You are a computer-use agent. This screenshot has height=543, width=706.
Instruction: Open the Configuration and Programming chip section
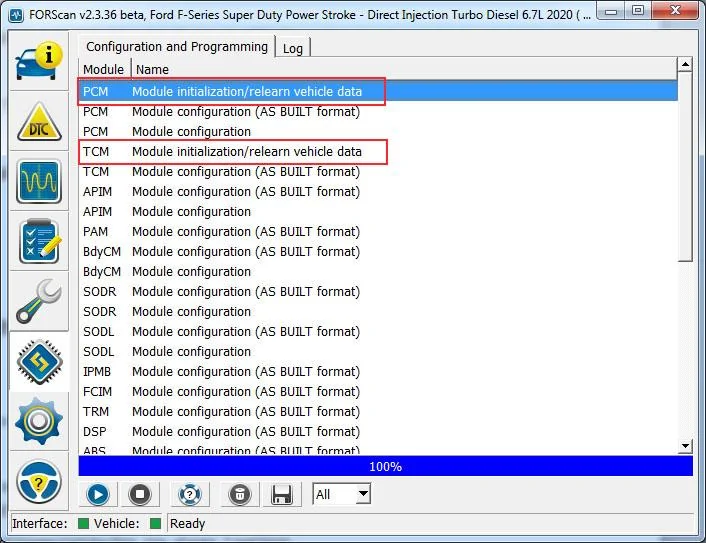[x=39, y=362]
